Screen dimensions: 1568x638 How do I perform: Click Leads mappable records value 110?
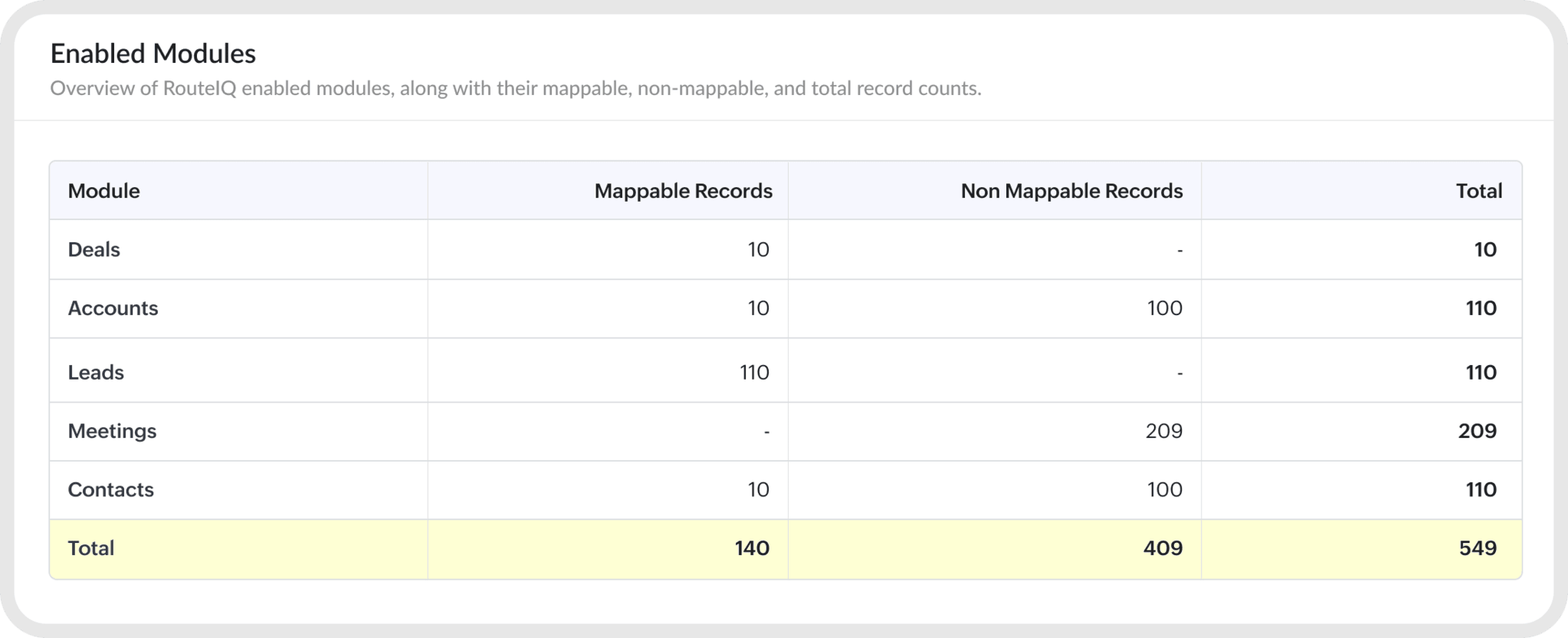point(754,373)
